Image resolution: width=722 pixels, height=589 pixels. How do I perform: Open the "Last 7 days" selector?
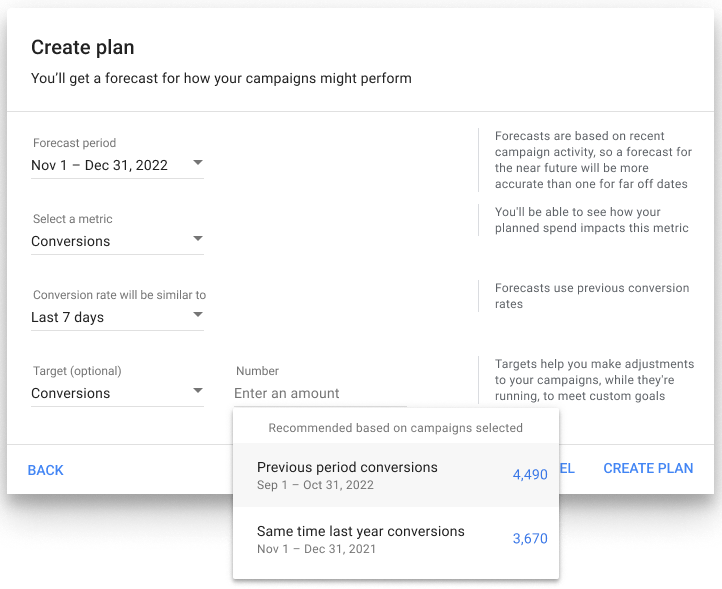coord(68,317)
